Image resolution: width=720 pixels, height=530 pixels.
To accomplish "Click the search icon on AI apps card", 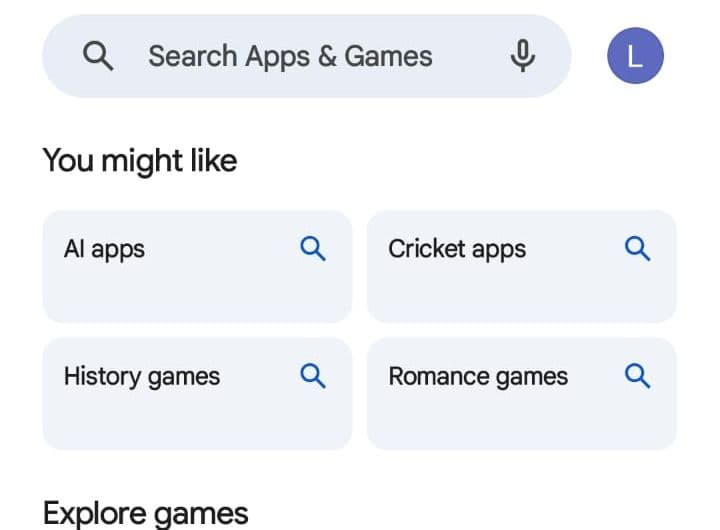I will (313, 249).
